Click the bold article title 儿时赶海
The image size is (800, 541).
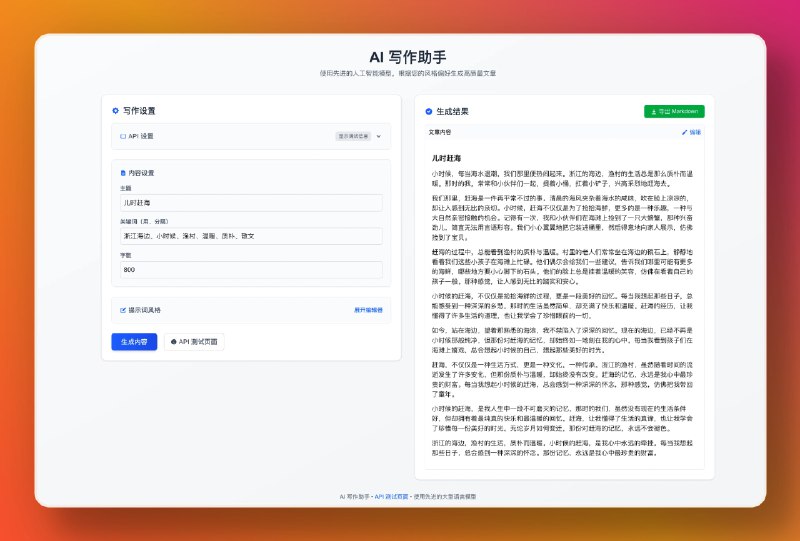(x=446, y=159)
